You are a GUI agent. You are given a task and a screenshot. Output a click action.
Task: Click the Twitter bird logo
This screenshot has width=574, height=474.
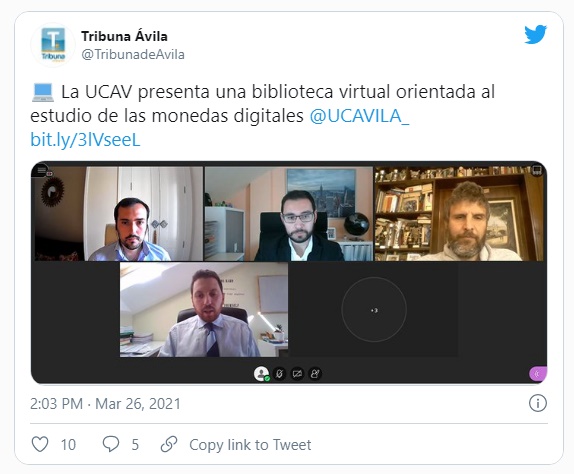coord(535,34)
